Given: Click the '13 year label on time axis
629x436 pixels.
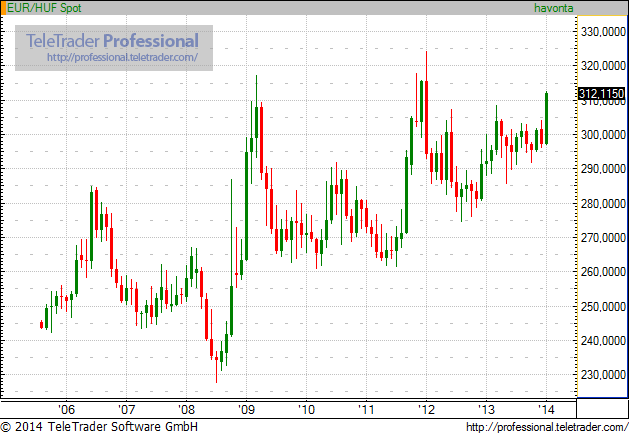Looking at the screenshot, I should pyautogui.click(x=486, y=410).
